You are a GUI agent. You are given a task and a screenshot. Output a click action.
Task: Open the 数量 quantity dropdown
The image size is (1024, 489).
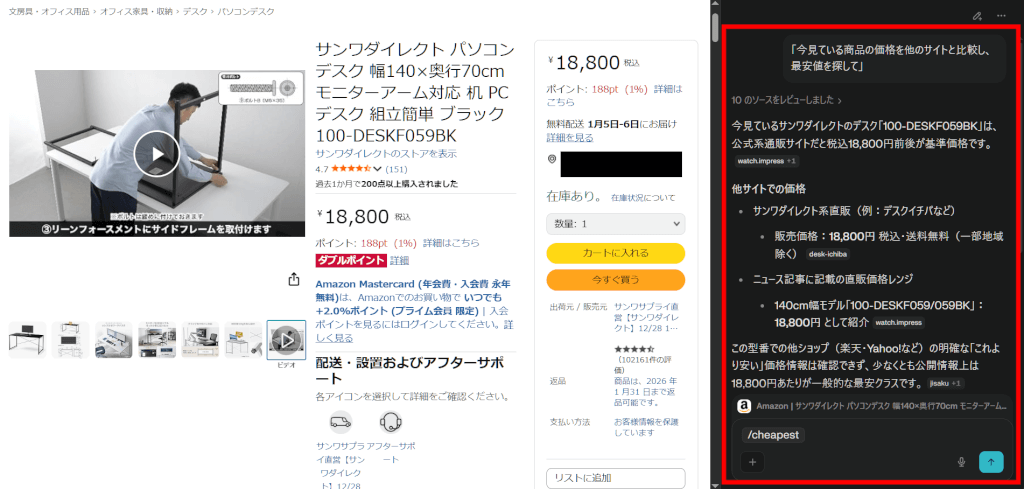[x=616, y=224]
